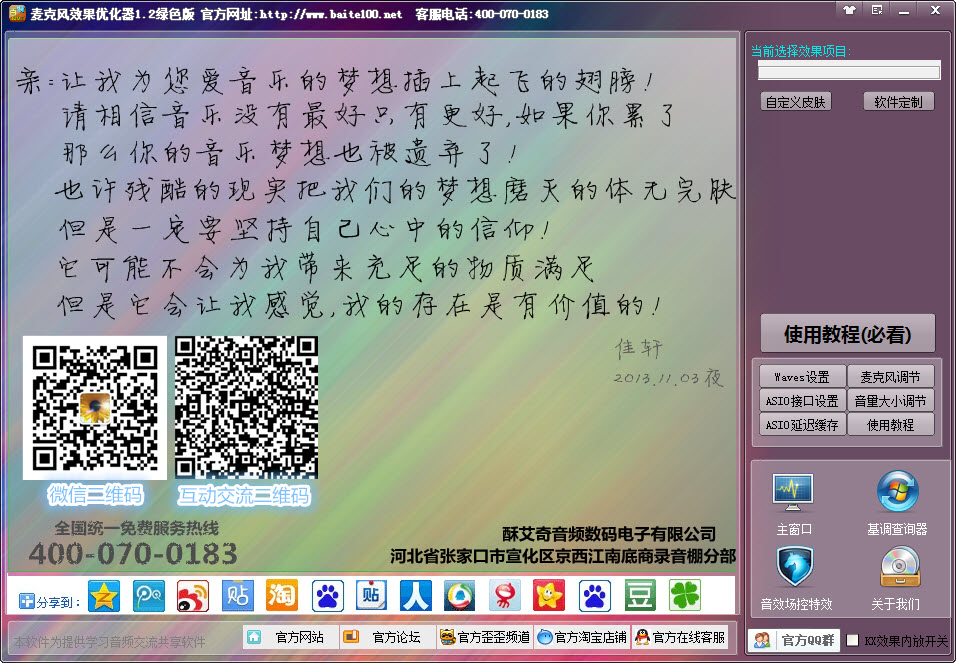Open the large 使用教程(必看) button

847,334
